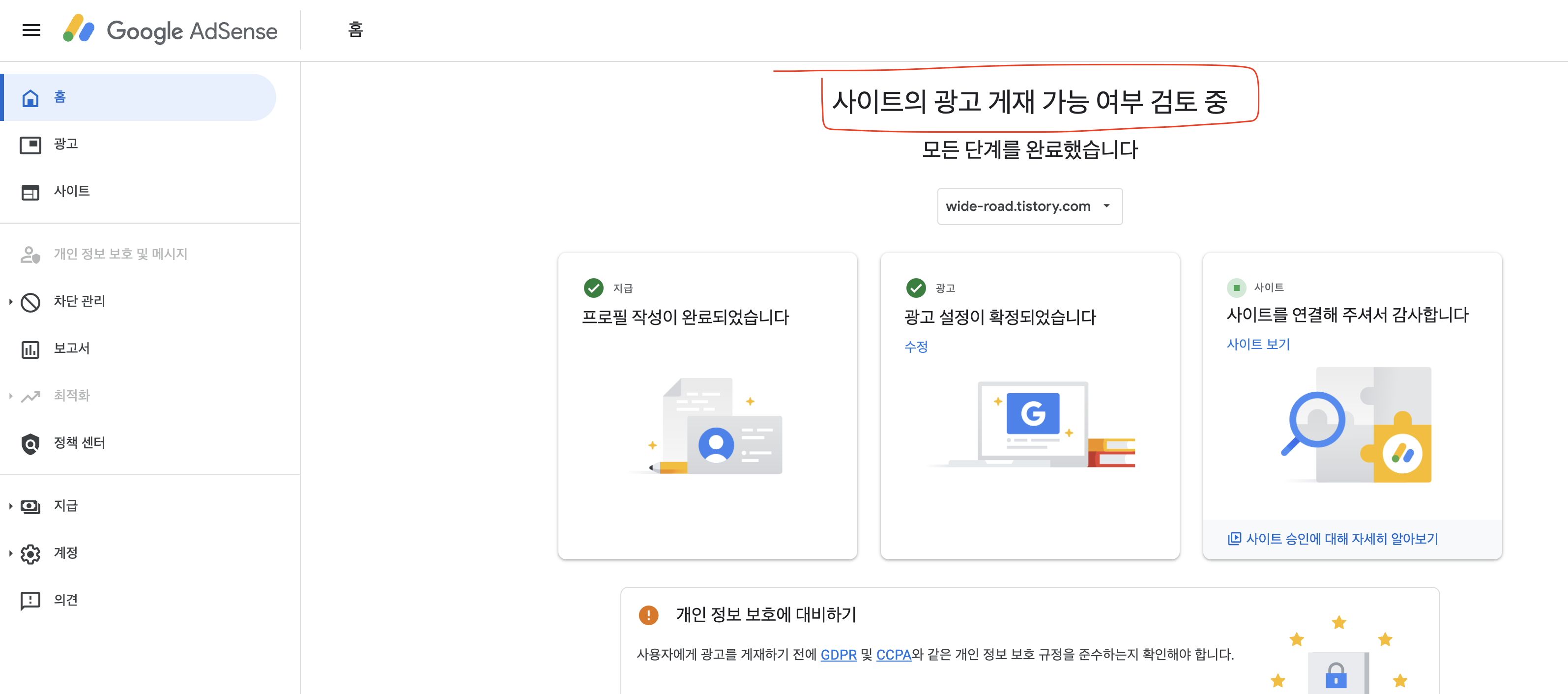Click the 보고서 reports chart icon
1568x694 pixels.
pos(30,349)
